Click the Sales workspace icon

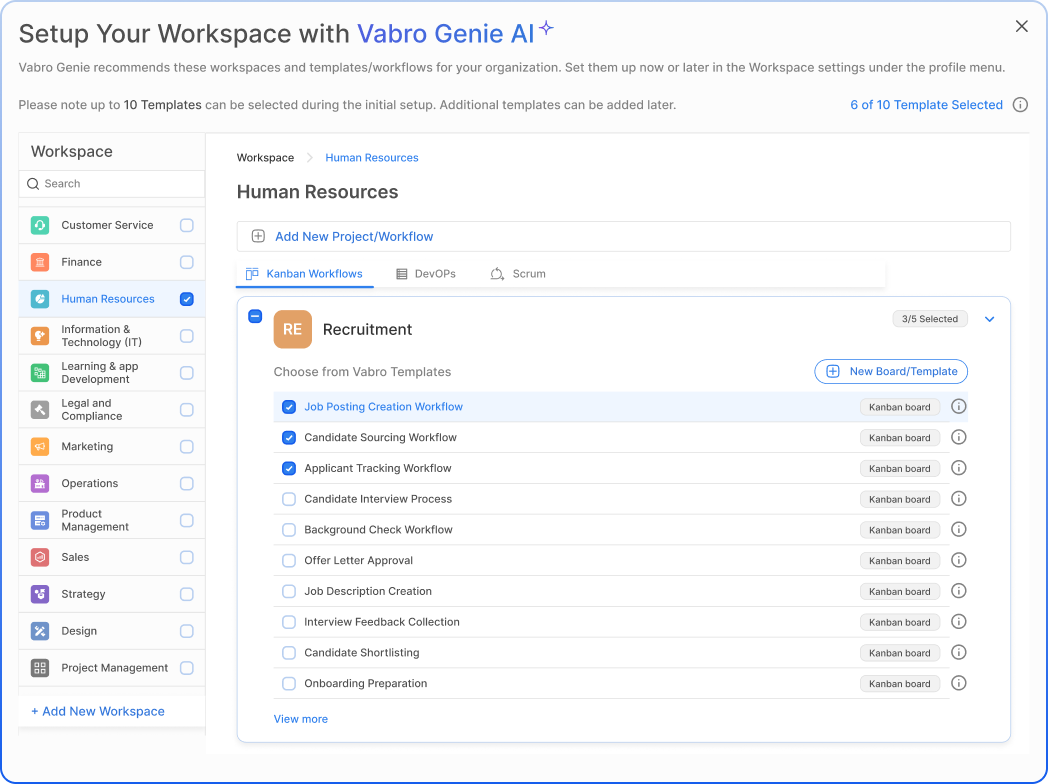click(x=40, y=557)
